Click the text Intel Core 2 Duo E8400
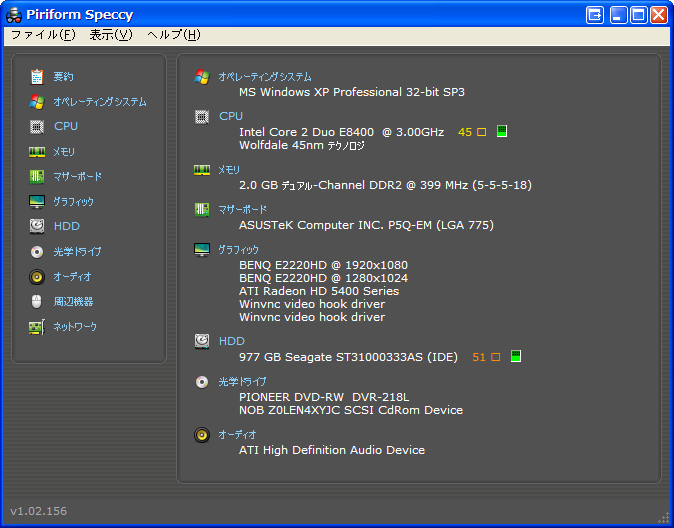The height and width of the screenshot is (528, 674). 306,132
